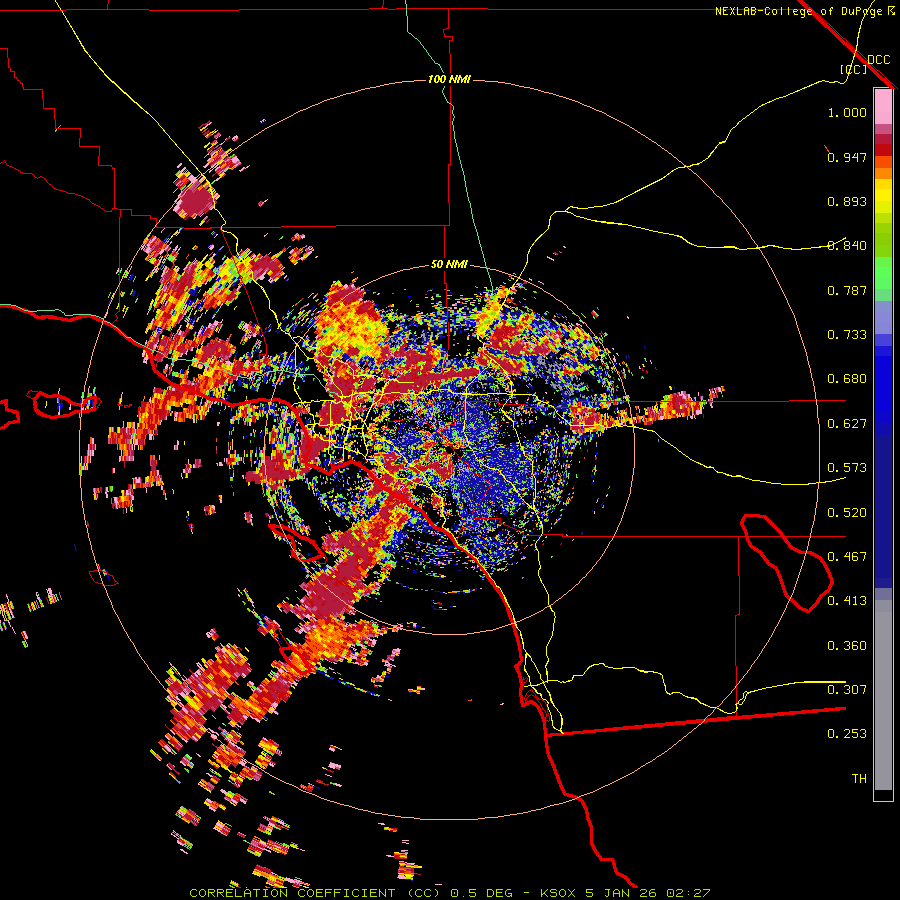
Task: Select the 0.947 scale value
Action: [847, 157]
